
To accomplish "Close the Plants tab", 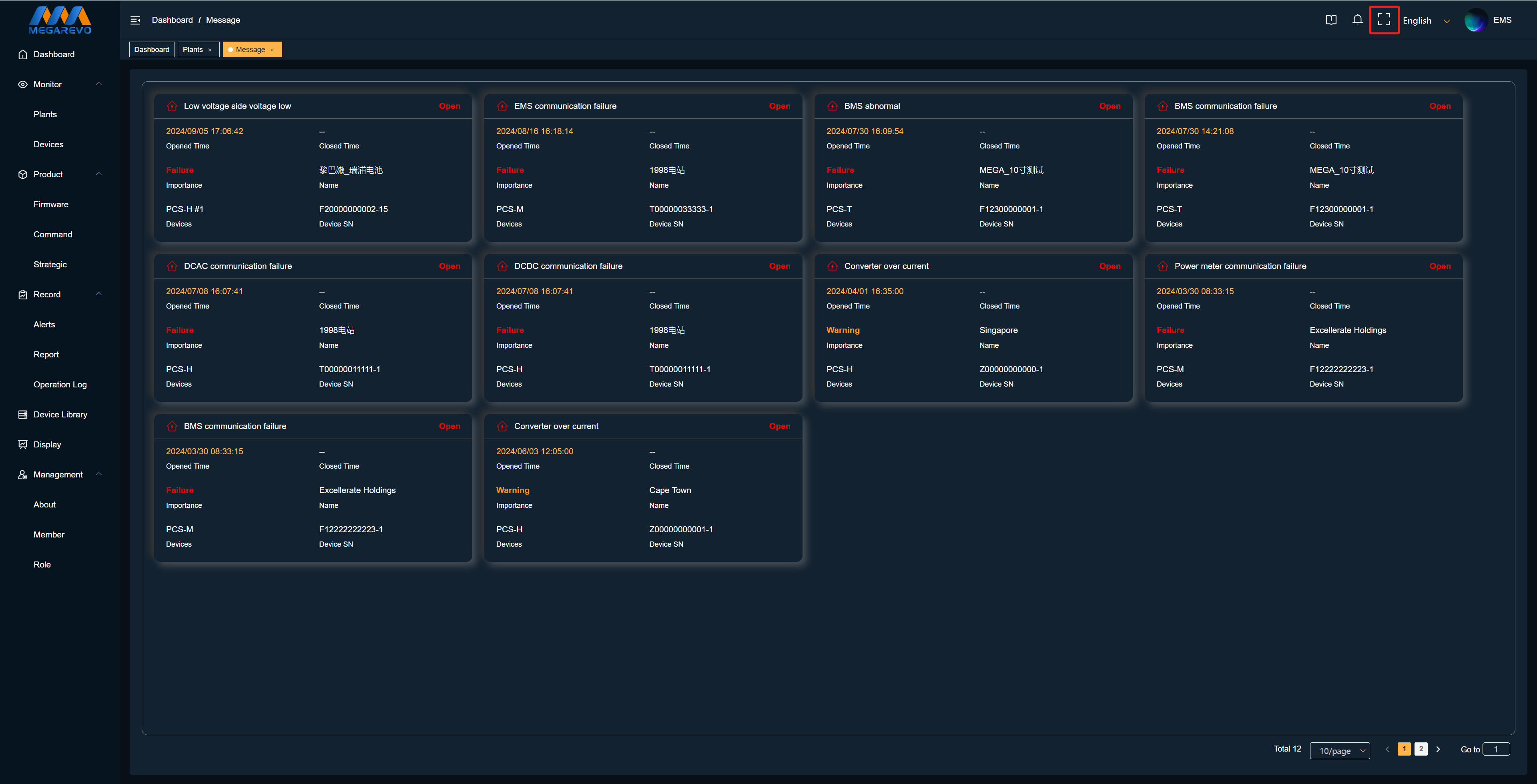I will (x=209, y=50).
